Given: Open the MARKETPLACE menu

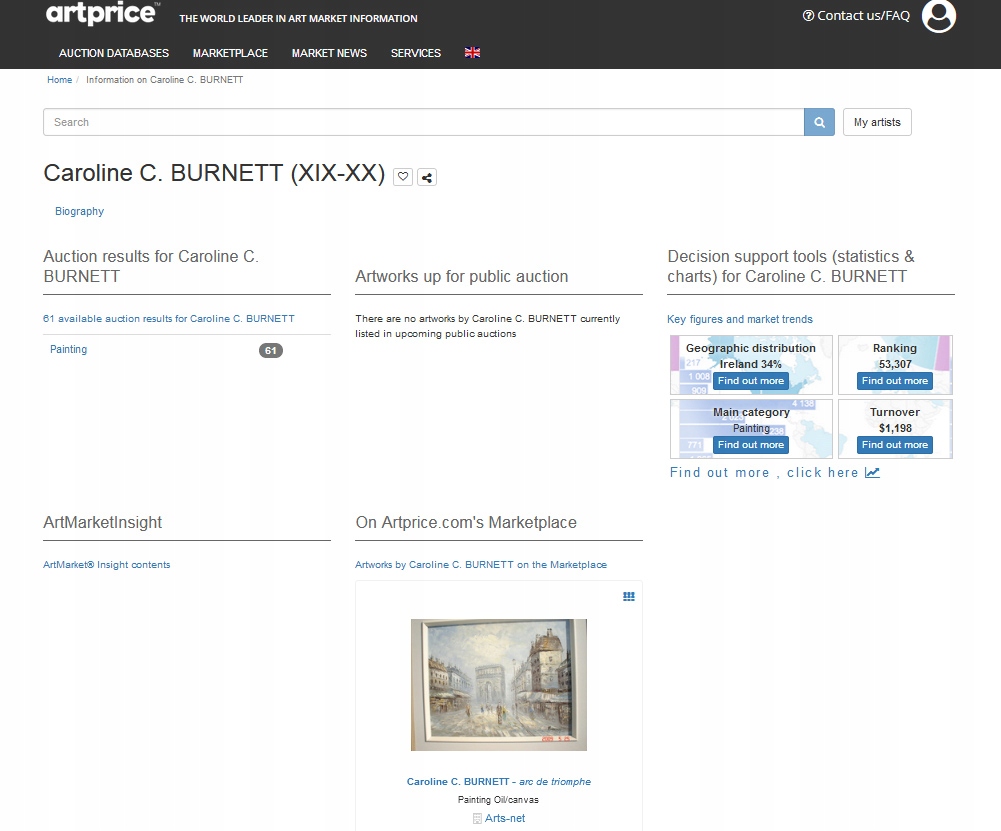Looking at the screenshot, I should [x=230, y=53].
